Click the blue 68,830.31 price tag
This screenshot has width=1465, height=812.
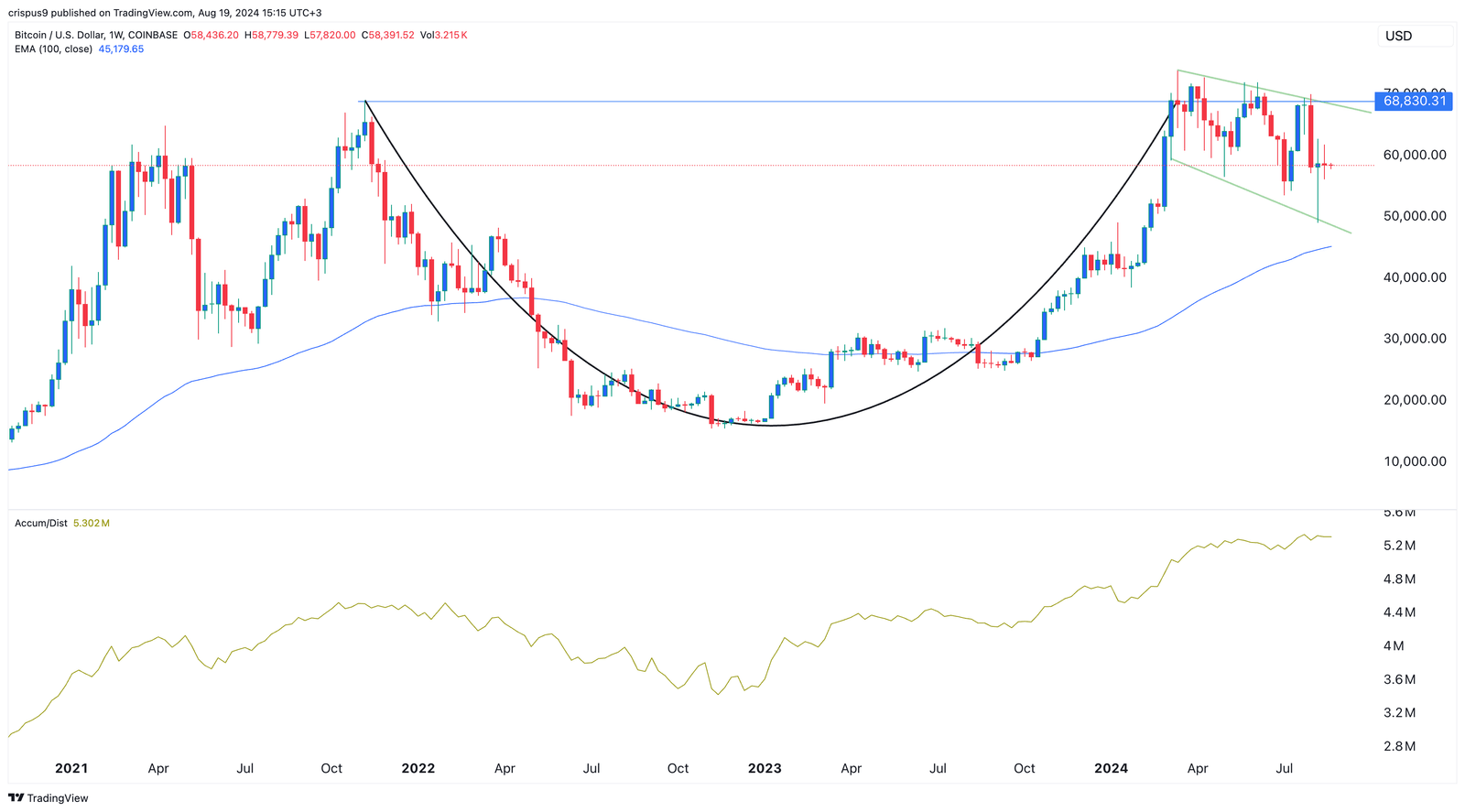[1415, 101]
